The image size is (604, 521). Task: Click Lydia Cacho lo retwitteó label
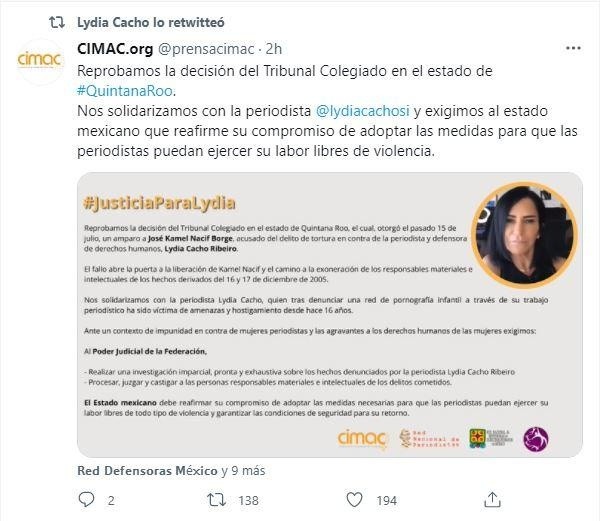(x=151, y=22)
